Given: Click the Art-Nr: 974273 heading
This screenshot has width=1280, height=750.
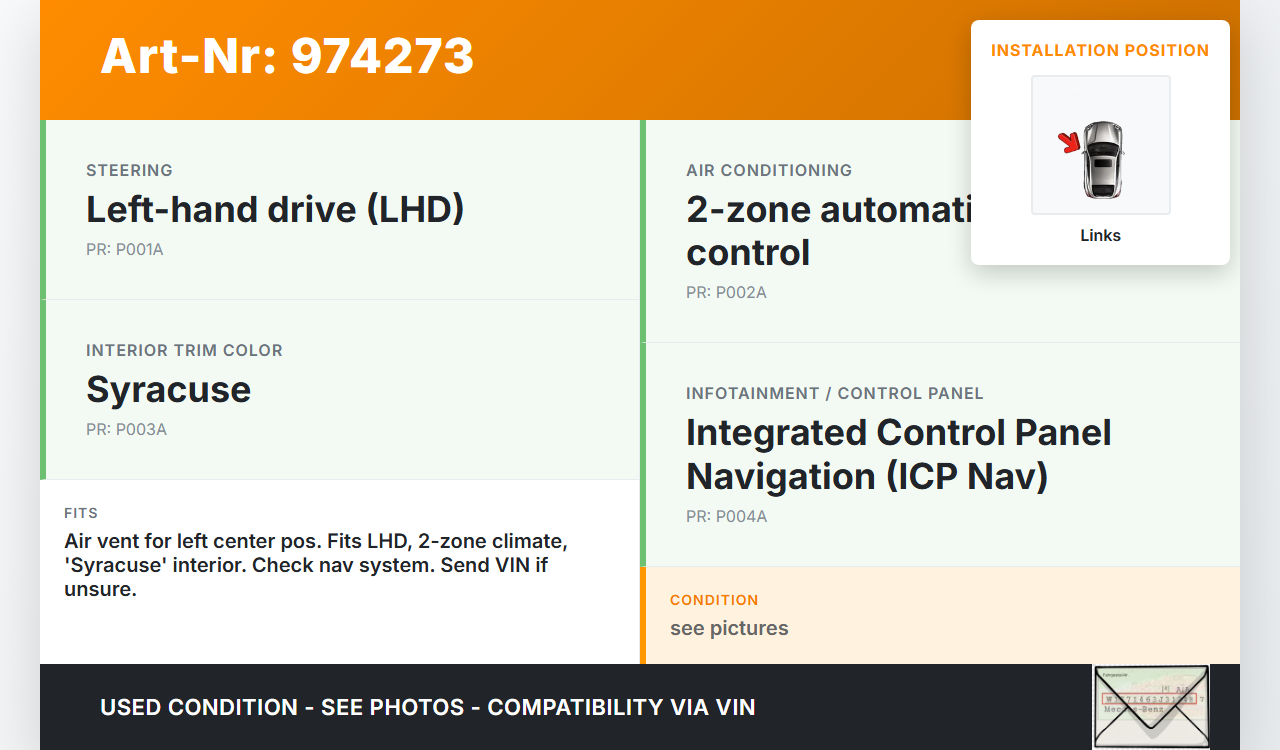Looking at the screenshot, I should [x=287, y=56].
